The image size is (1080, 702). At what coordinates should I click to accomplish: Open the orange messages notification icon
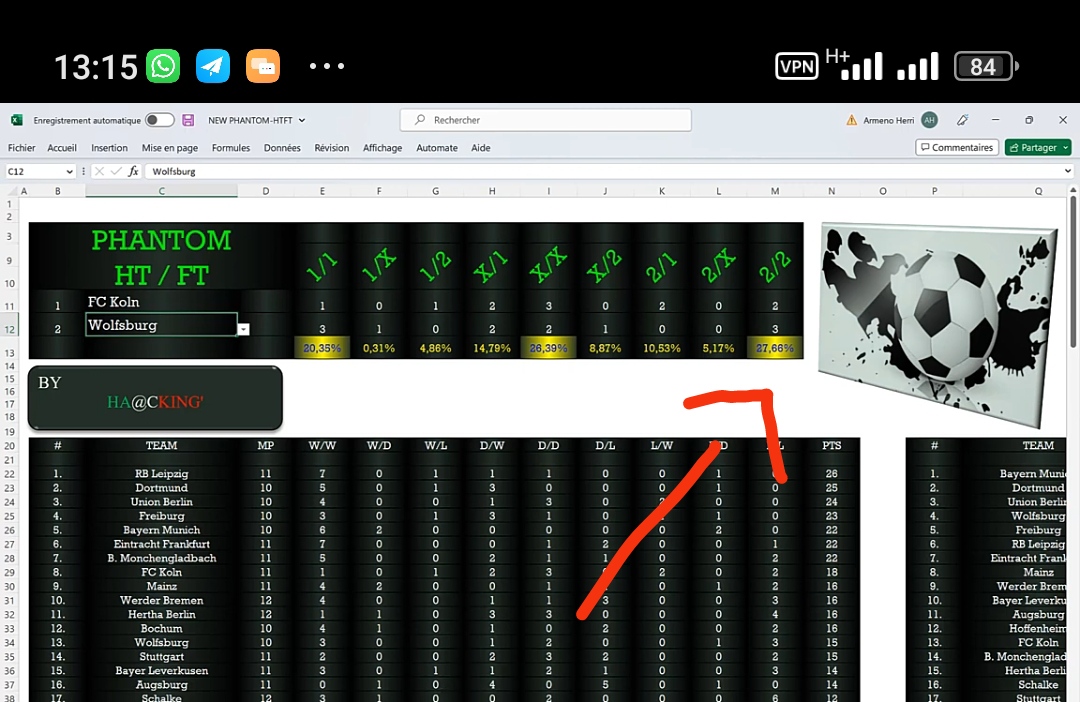click(x=263, y=66)
